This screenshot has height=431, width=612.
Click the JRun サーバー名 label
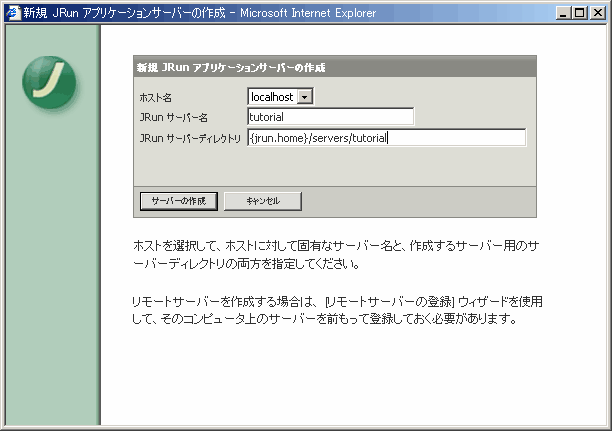click(174, 118)
